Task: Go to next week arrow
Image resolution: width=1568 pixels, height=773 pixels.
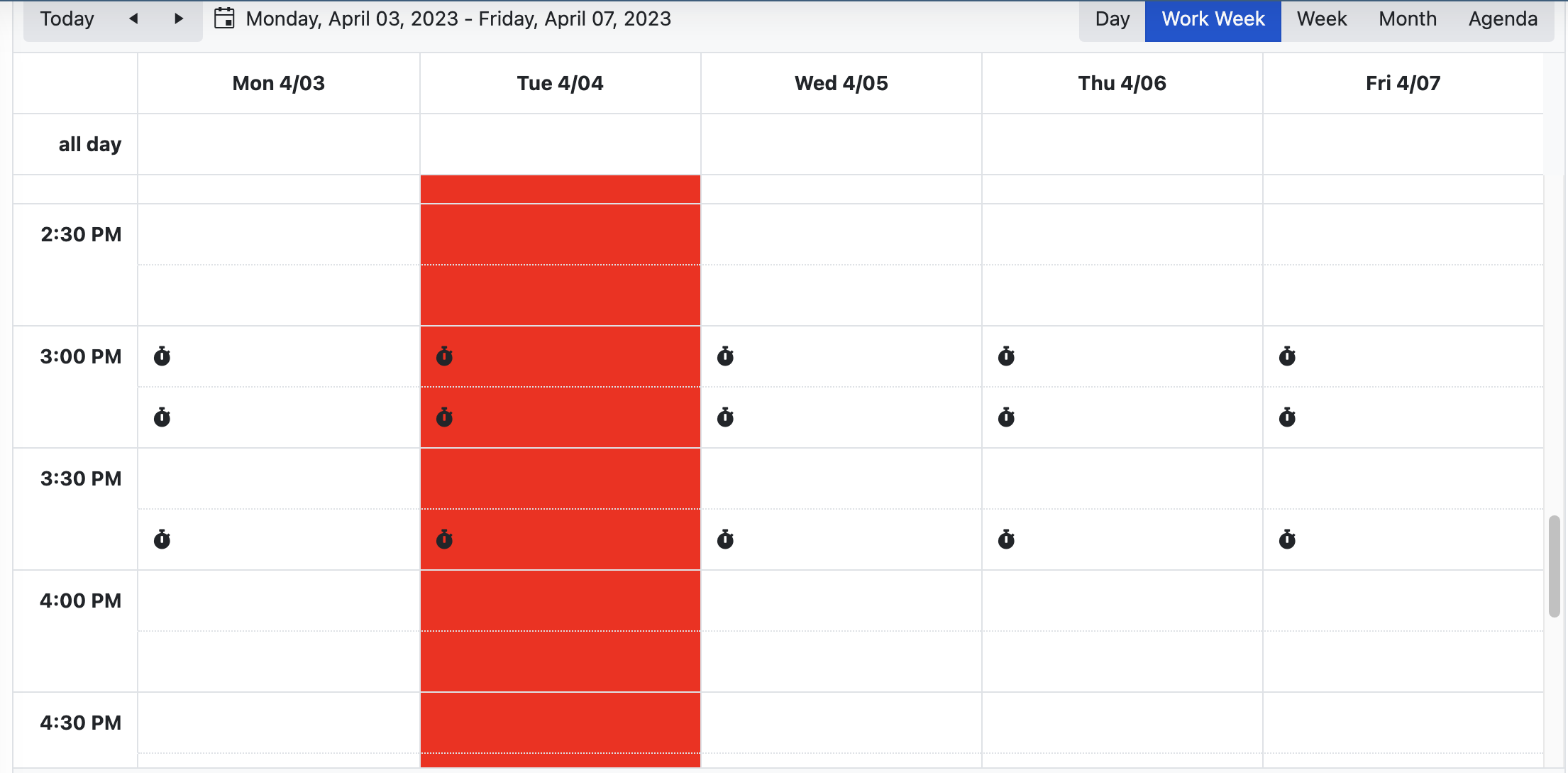Action: 179,18
